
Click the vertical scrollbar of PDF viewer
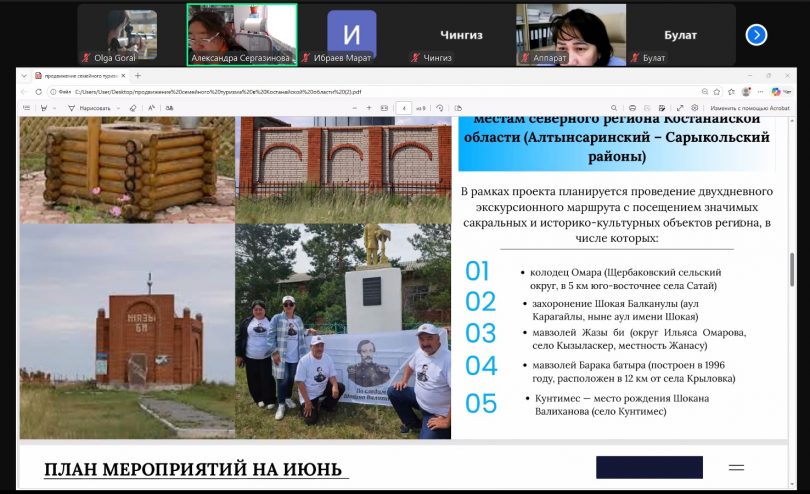tap(793, 270)
